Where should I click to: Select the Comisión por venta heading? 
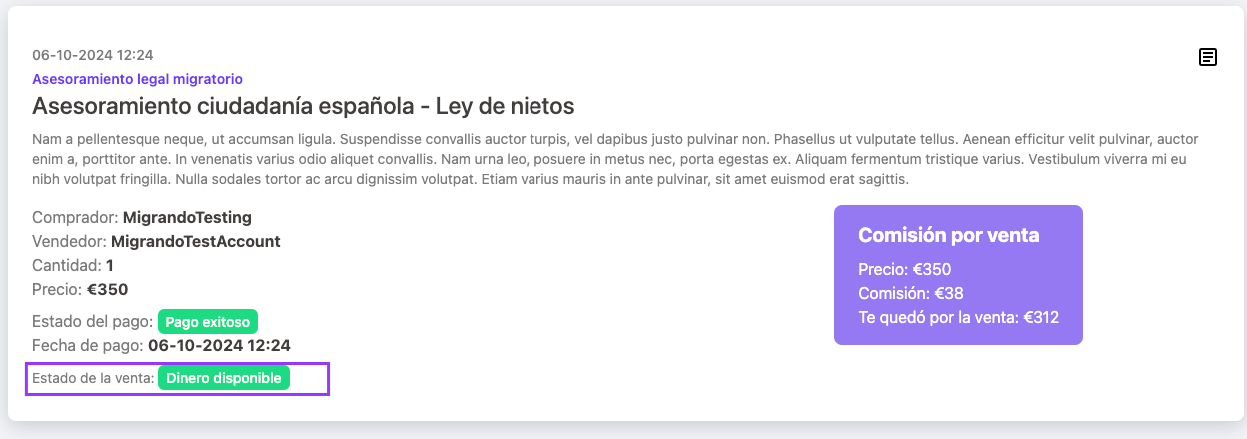click(949, 235)
